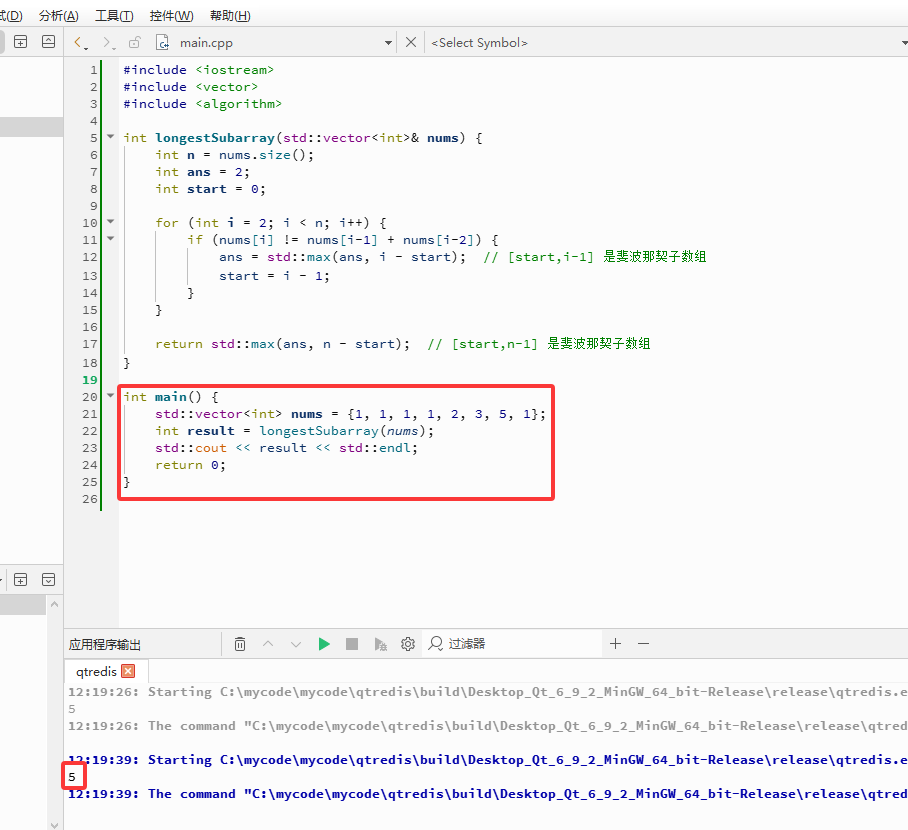Screen dimensions: 908x830
Task: Click the start = i - 1; line
Action: (274, 276)
